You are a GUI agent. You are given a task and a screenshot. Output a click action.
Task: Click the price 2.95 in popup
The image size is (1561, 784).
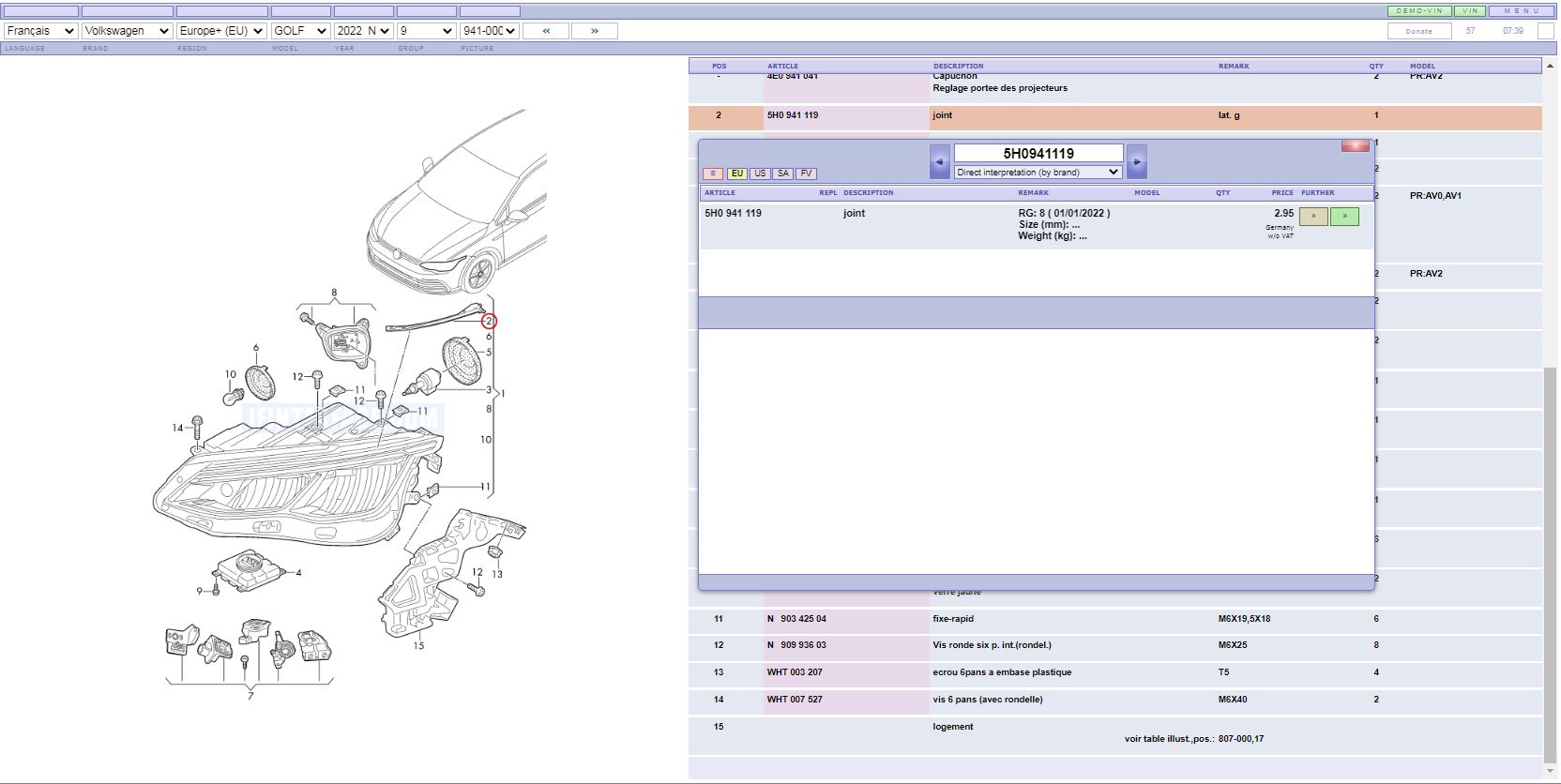[x=1284, y=213]
